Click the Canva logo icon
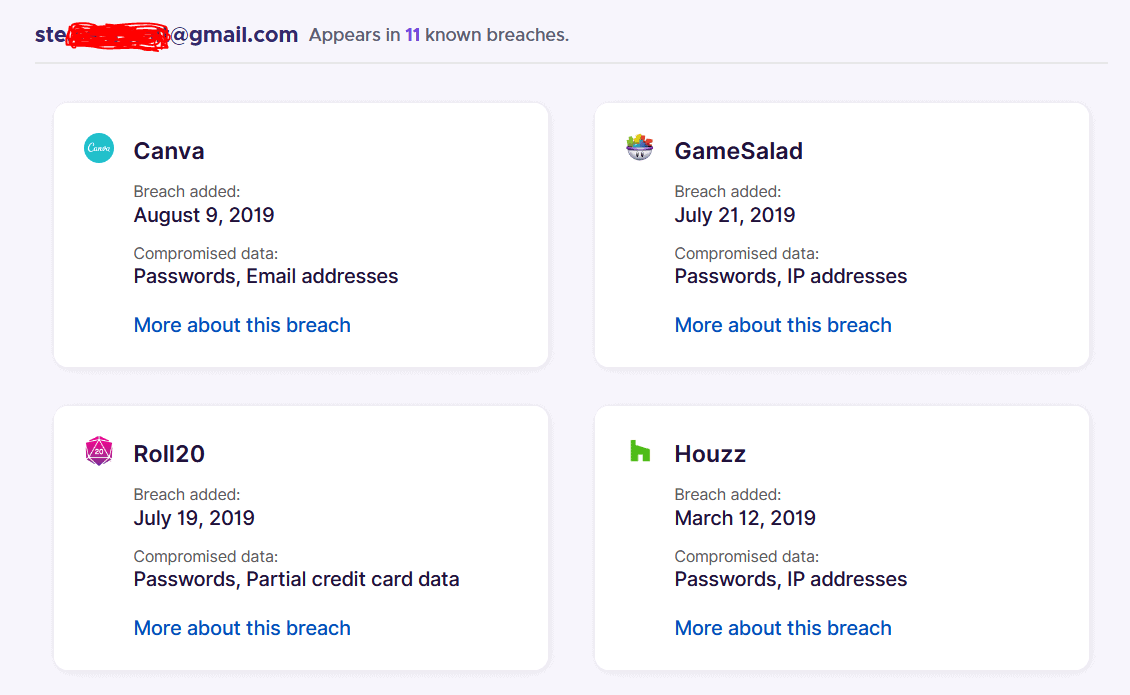The width and height of the screenshot is (1130, 695). click(99, 149)
